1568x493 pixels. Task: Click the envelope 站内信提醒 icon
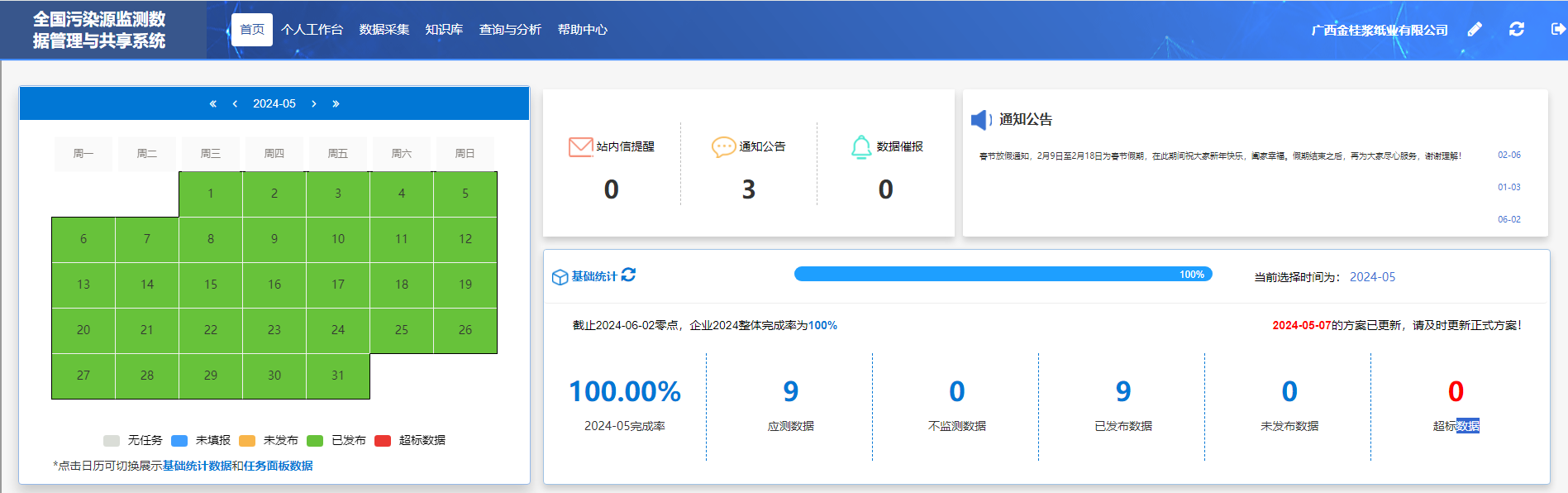coord(581,146)
